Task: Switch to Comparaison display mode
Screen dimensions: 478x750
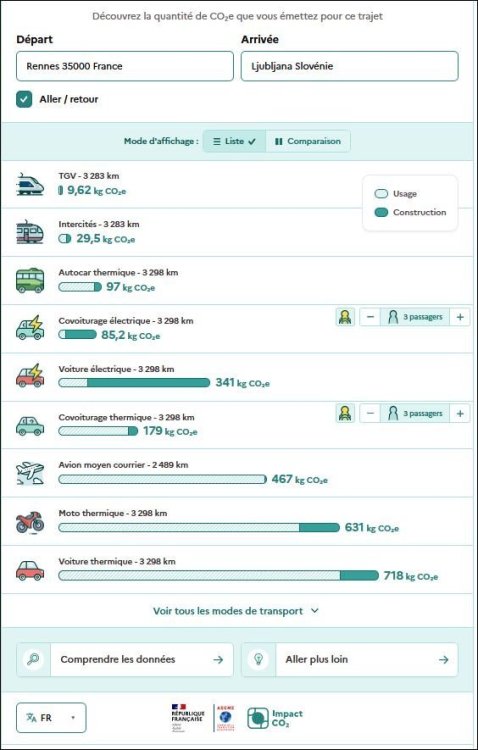Action: coord(308,141)
